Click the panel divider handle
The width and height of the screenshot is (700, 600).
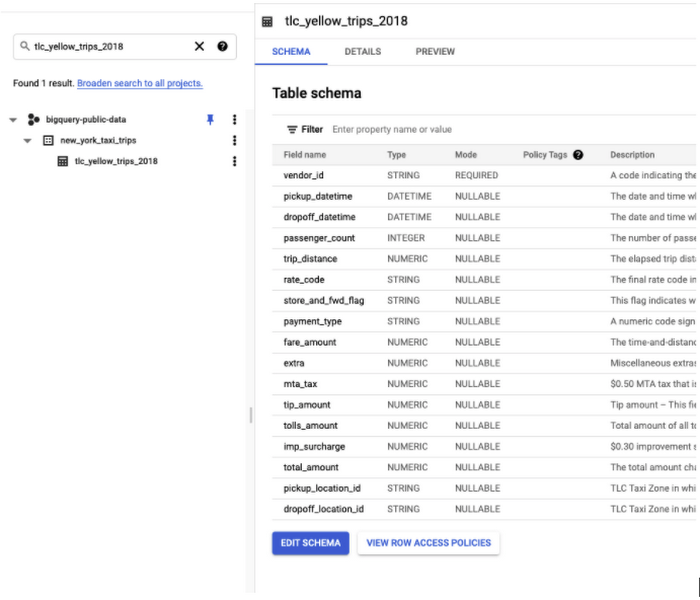point(251,415)
